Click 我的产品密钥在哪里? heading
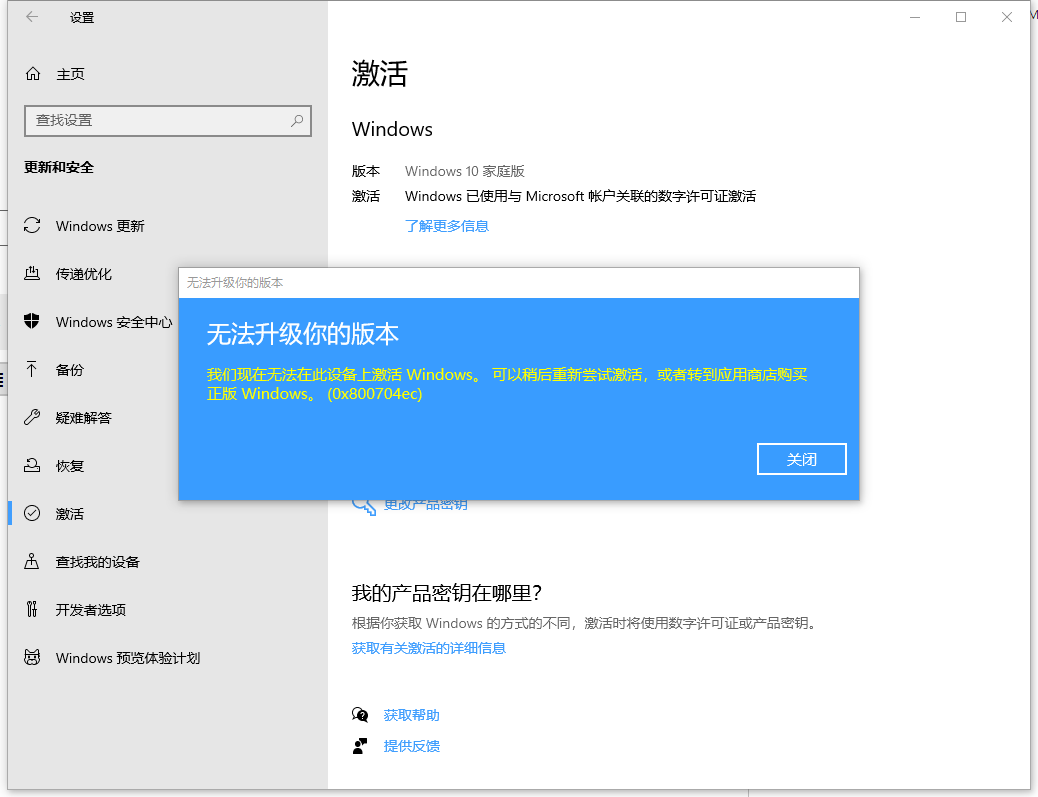Image resolution: width=1038 pixels, height=797 pixels. click(x=447, y=592)
